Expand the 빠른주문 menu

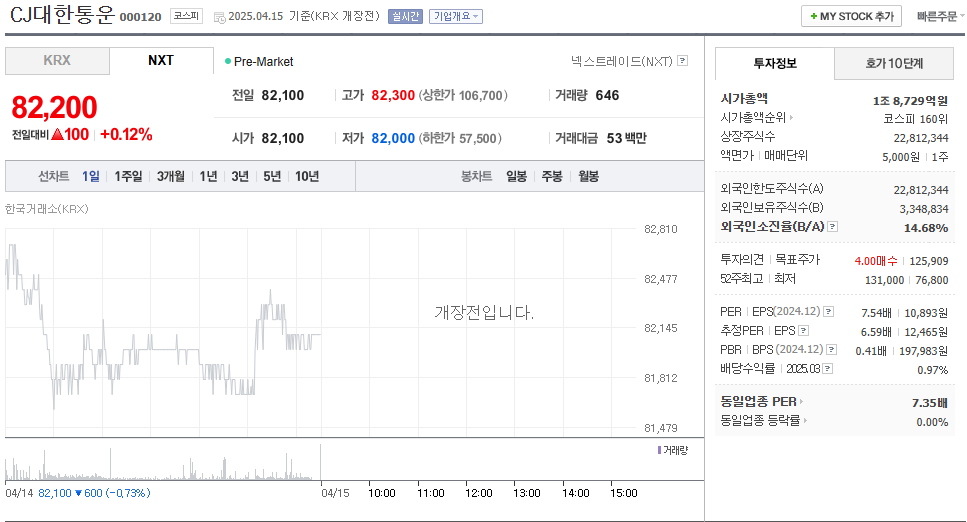pyautogui.click(x=940, y=17)
